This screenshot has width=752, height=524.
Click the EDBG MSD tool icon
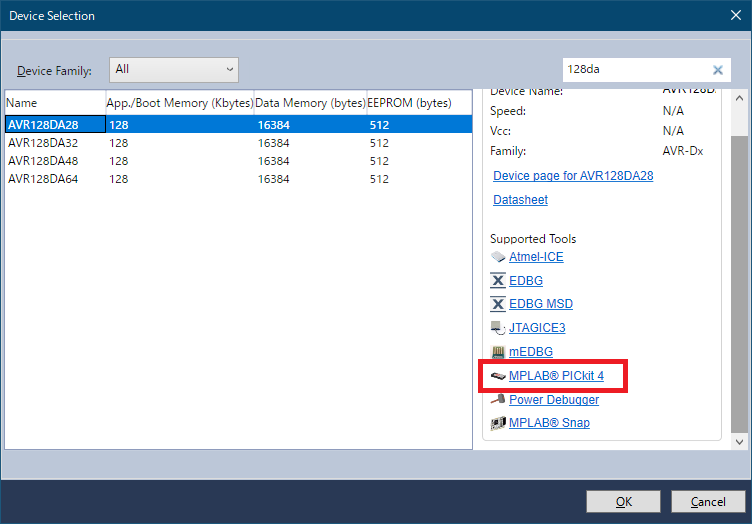pos(498,304)
